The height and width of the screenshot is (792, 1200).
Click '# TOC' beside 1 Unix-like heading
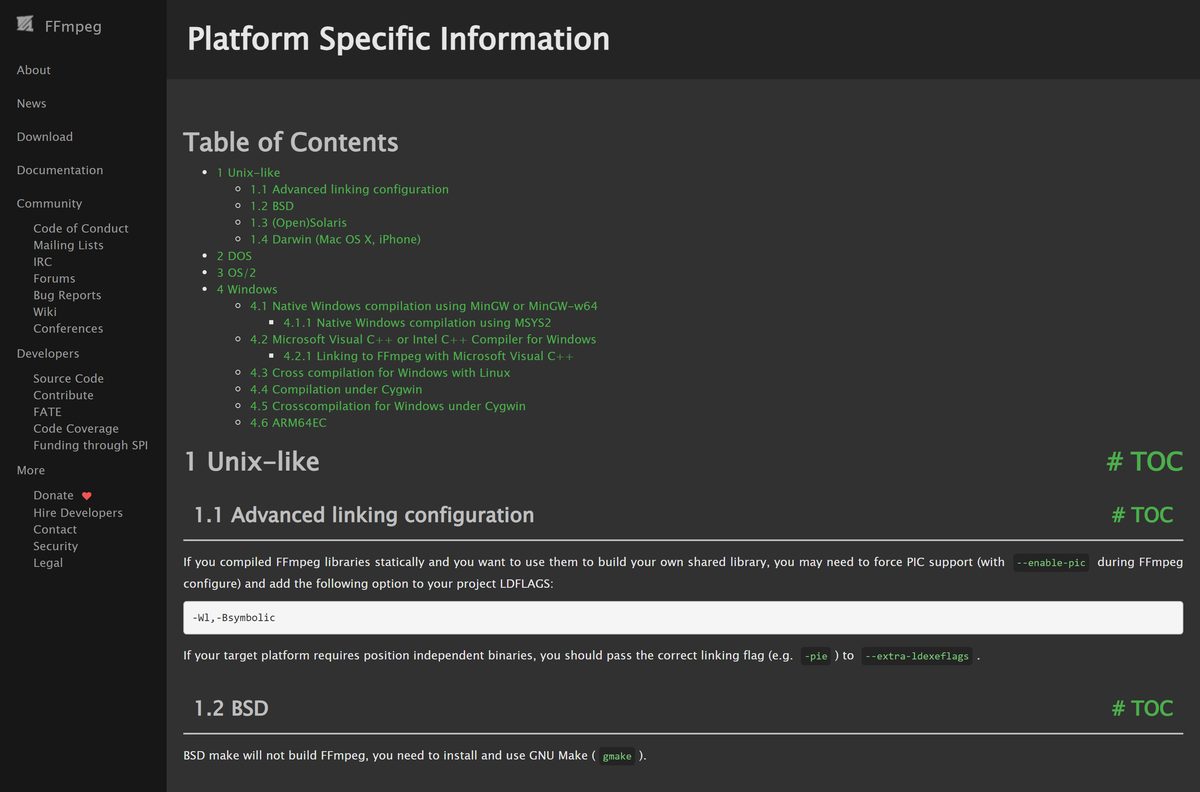(1144, 461)
